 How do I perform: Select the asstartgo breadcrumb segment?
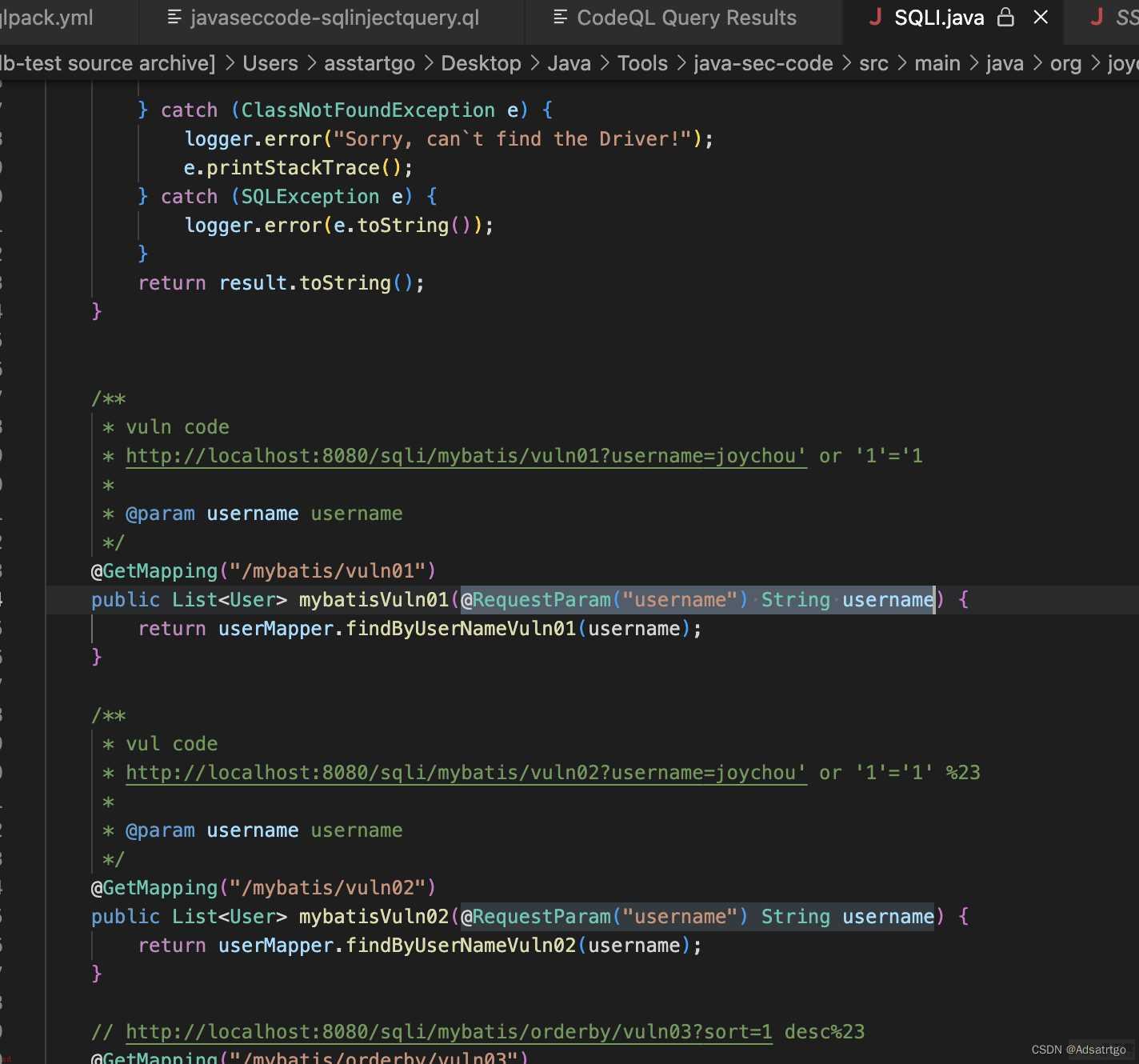[x=370, y=63]
